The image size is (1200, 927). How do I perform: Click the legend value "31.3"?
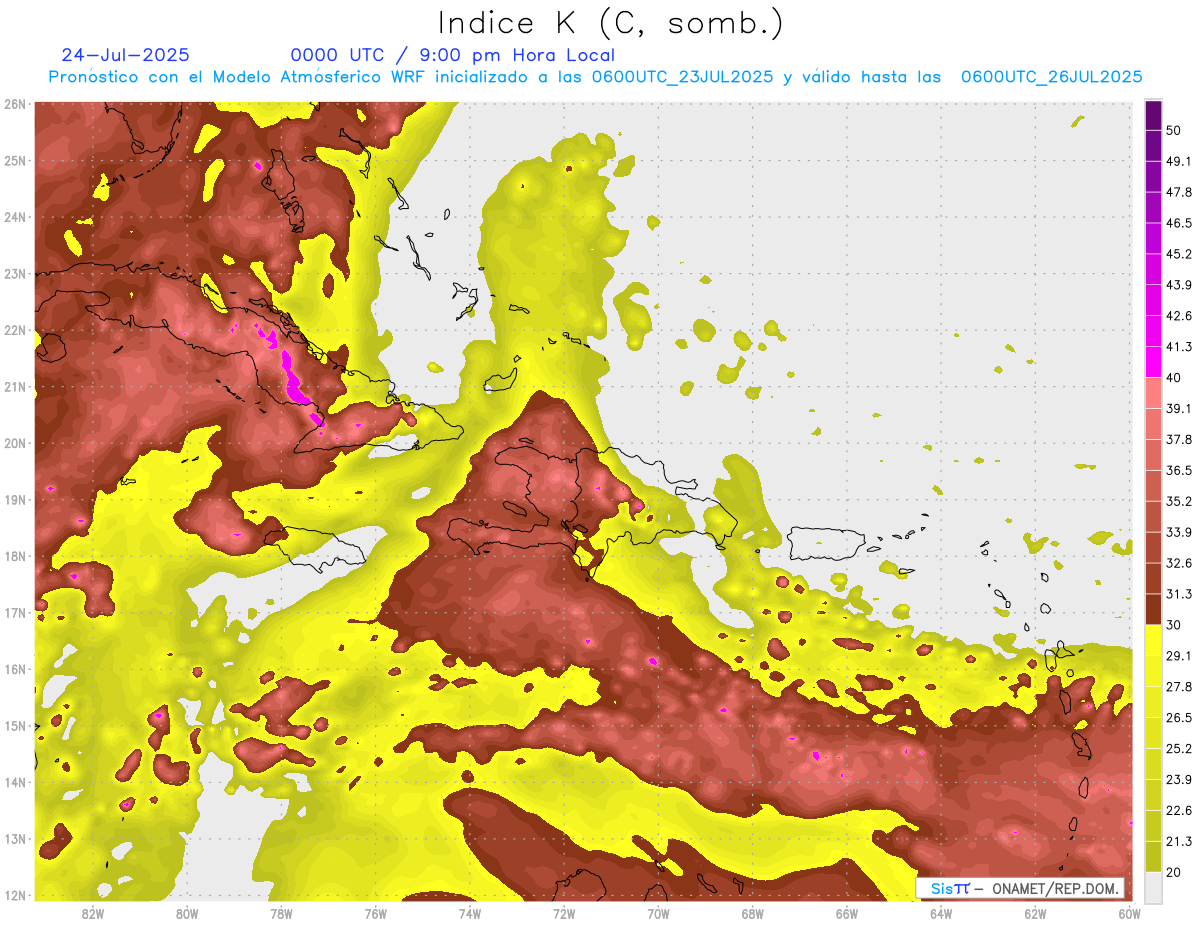pyautogui.click(x=1178, y=594)
